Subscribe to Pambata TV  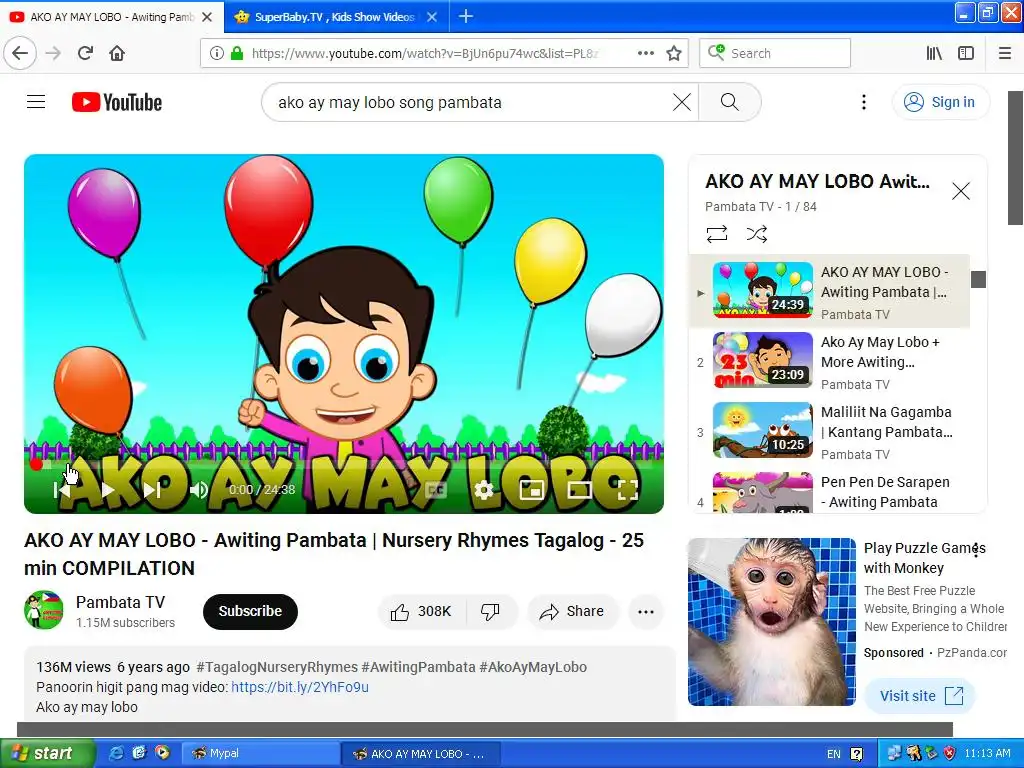point(250,611)
